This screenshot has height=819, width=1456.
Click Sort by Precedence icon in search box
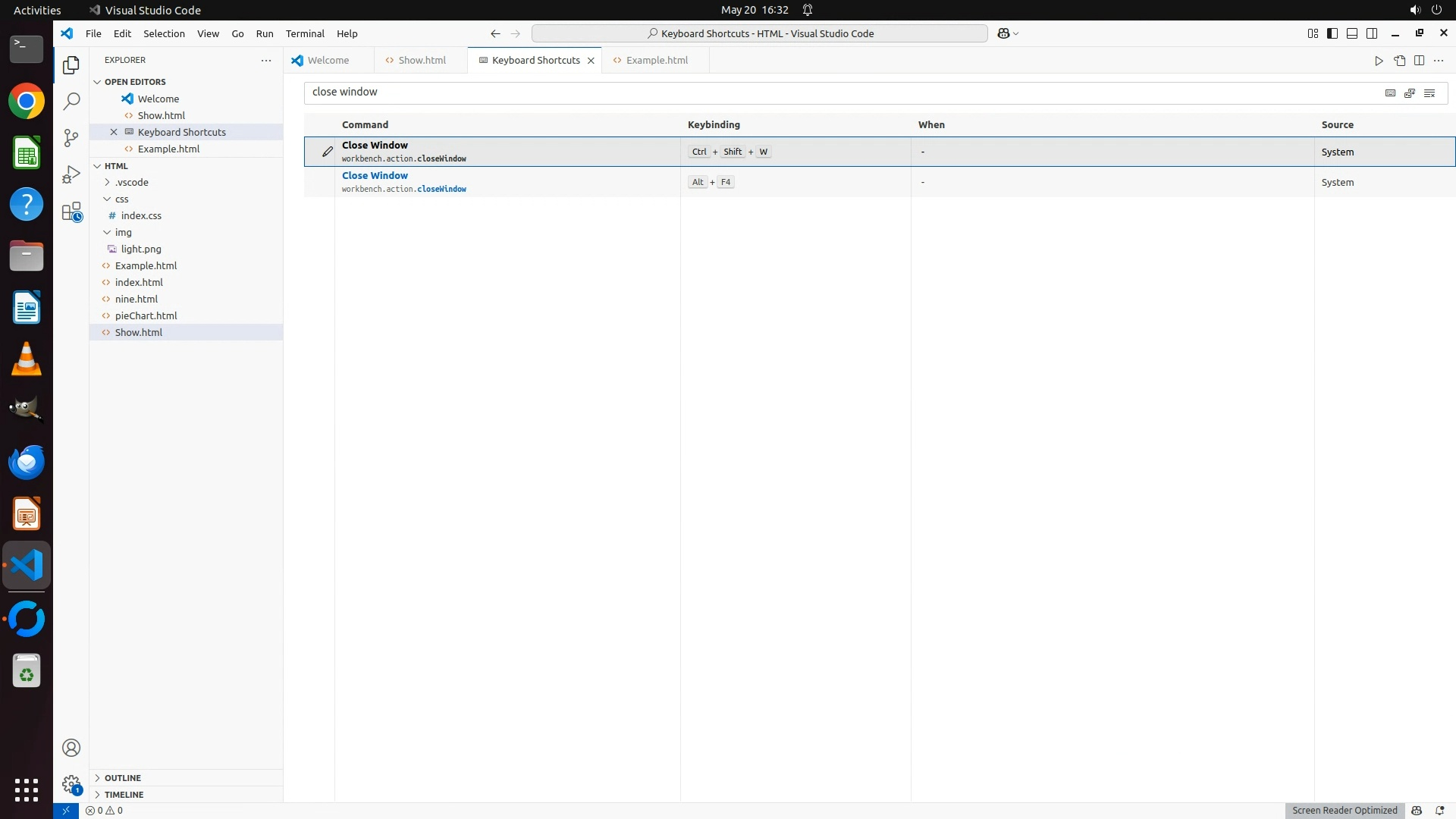[x=1410, y=93]
